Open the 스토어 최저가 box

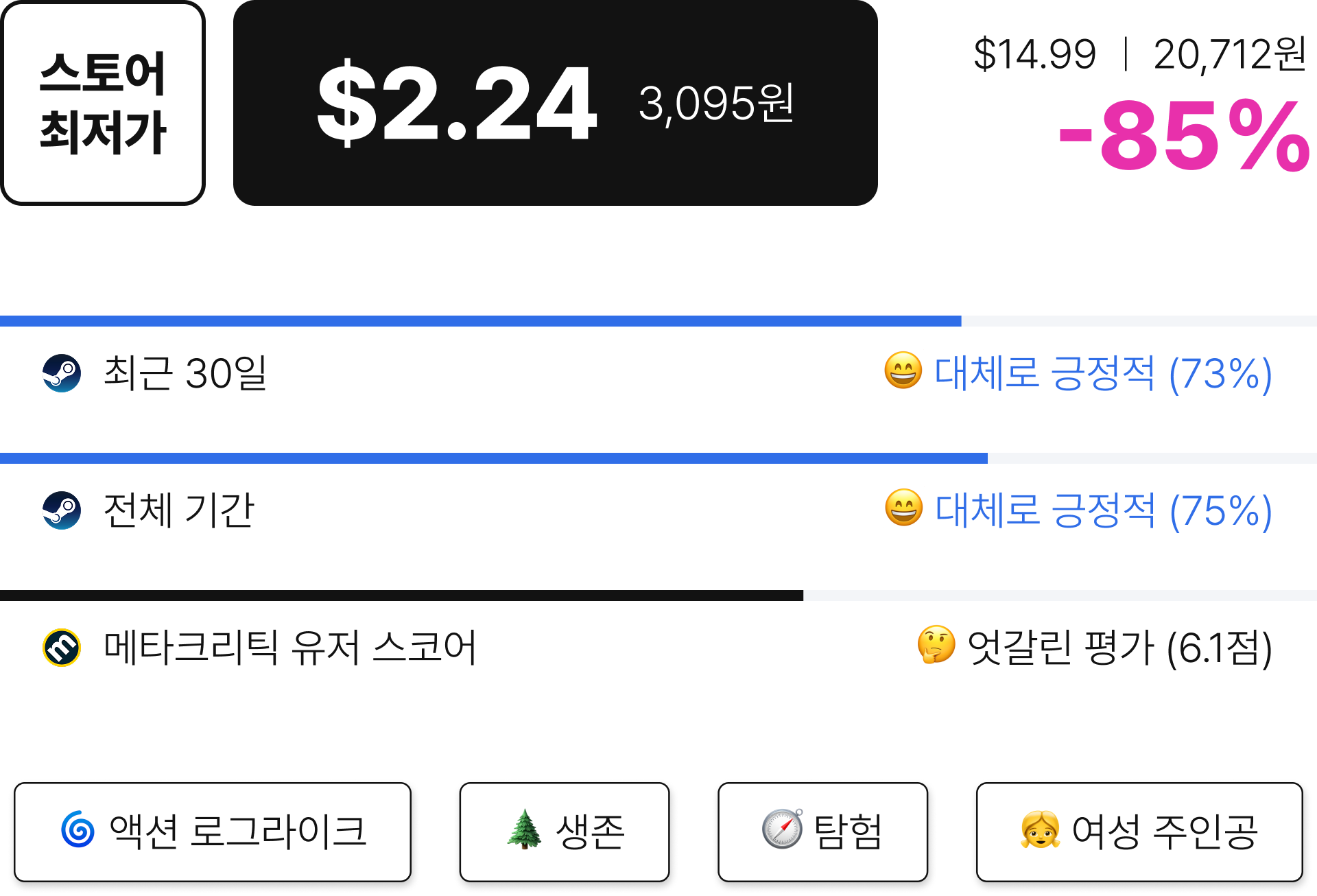pyautogui.click(x=103, y=103)
